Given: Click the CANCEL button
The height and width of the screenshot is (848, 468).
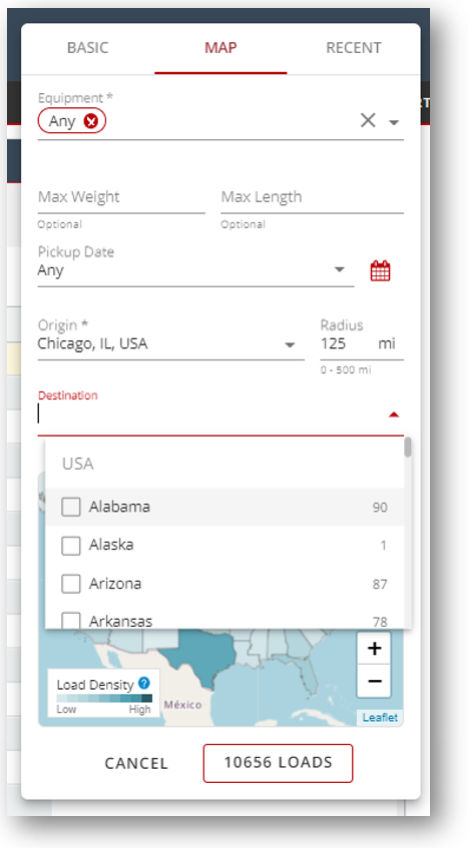Looking at the screenshot, I should [x=136, y=764].
